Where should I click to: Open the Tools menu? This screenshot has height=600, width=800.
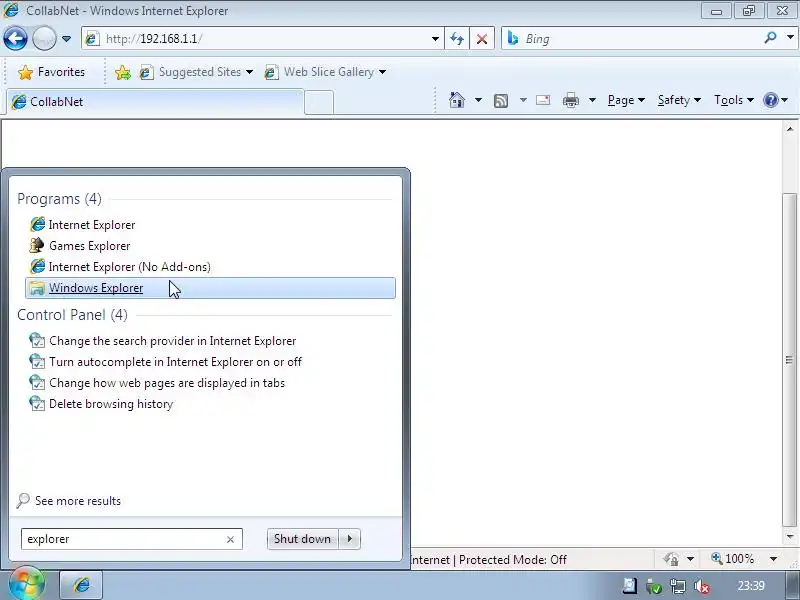pyautogui.click(x=734, y=100)
